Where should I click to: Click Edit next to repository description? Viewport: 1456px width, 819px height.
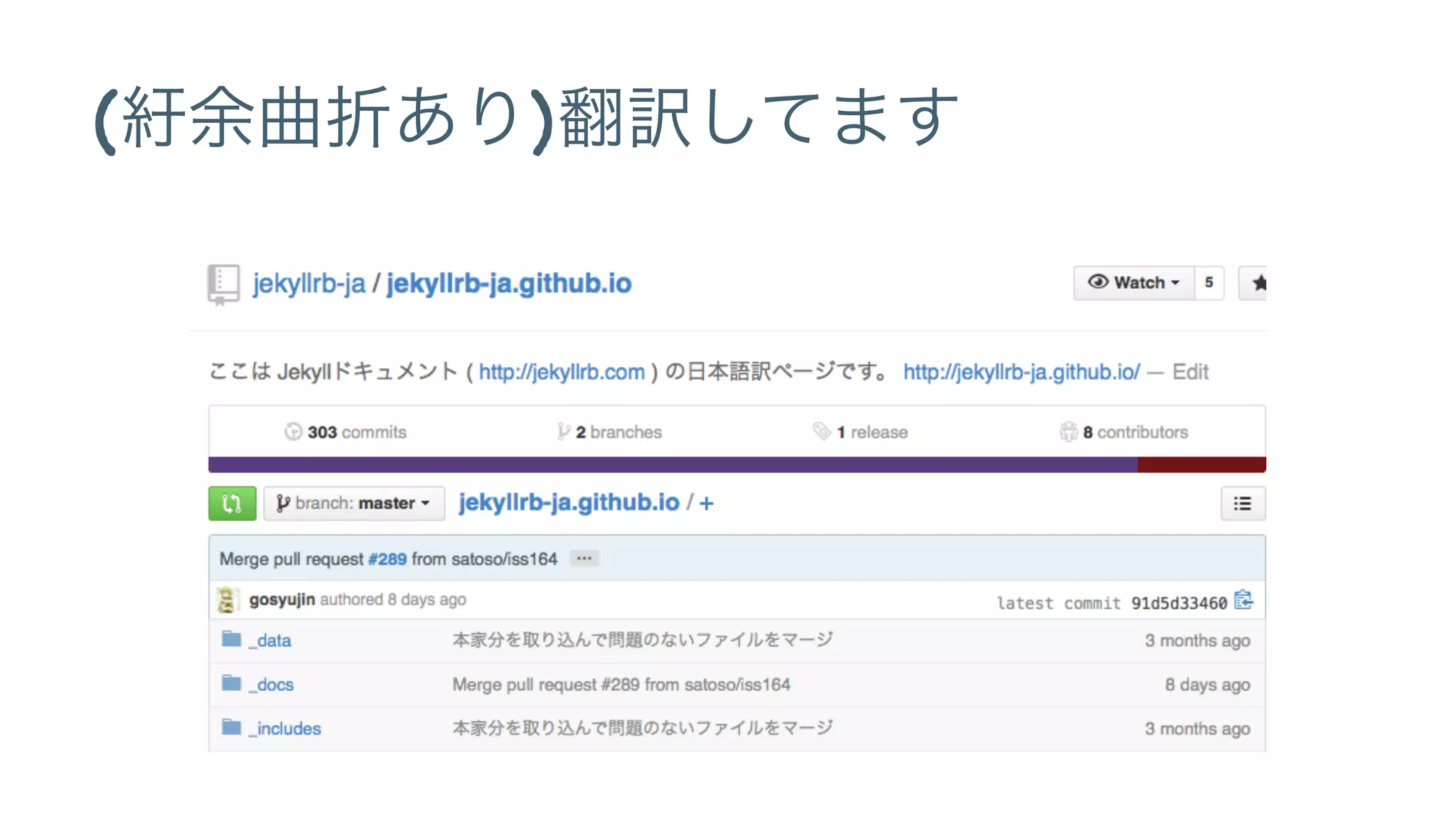click(x=1191, y=372)
